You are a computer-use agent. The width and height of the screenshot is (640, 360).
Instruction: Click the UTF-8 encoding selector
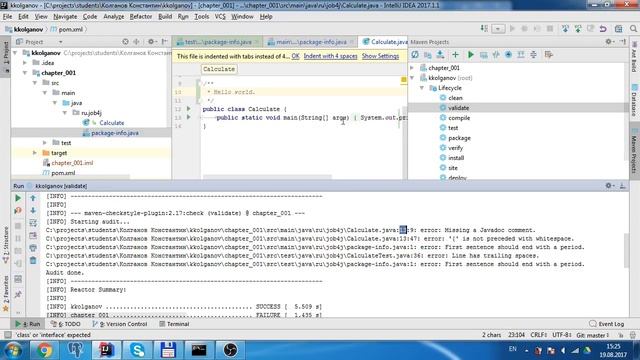[561, 335]
